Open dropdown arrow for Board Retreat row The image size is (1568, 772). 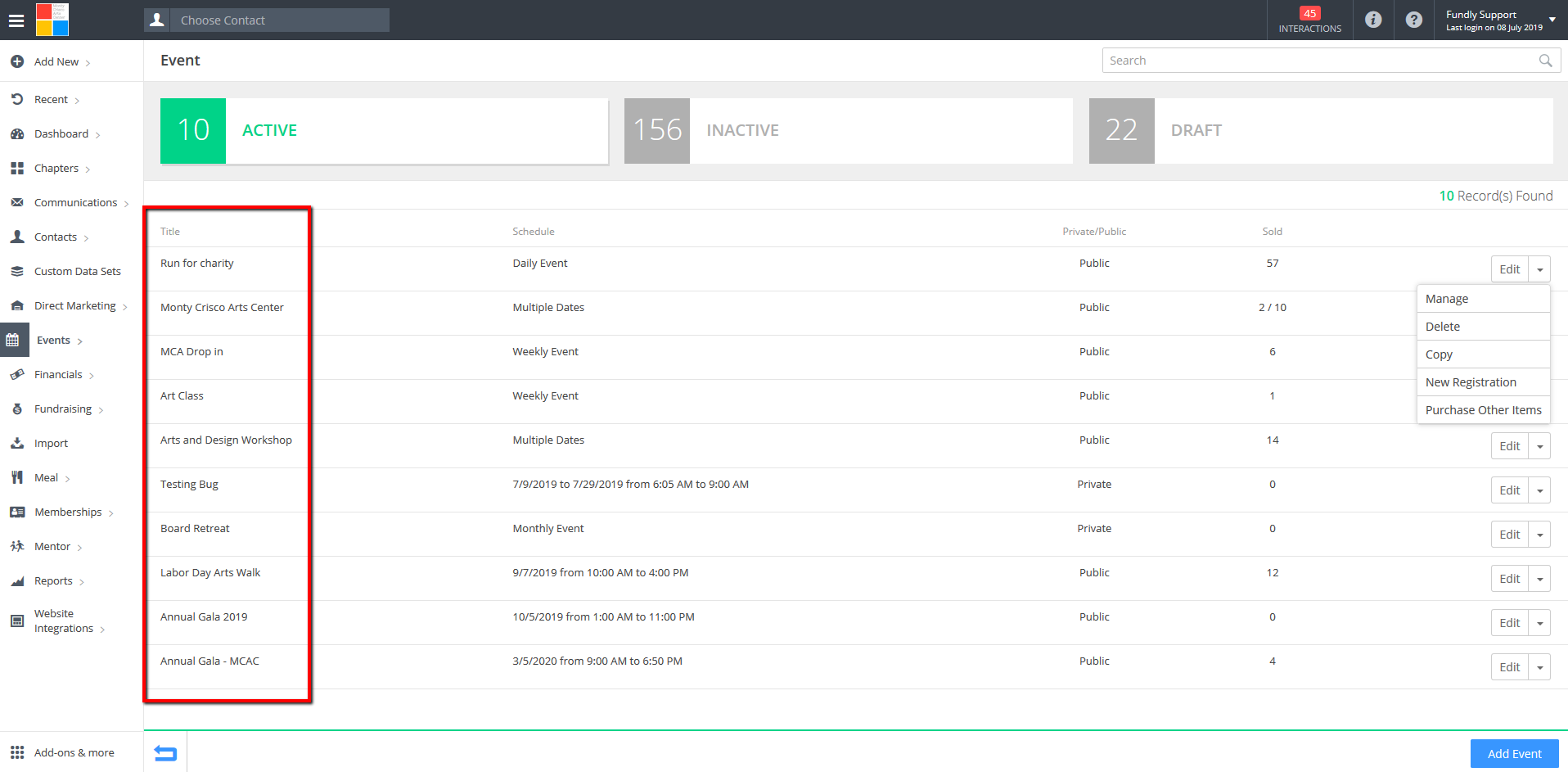coord(1539,535)
